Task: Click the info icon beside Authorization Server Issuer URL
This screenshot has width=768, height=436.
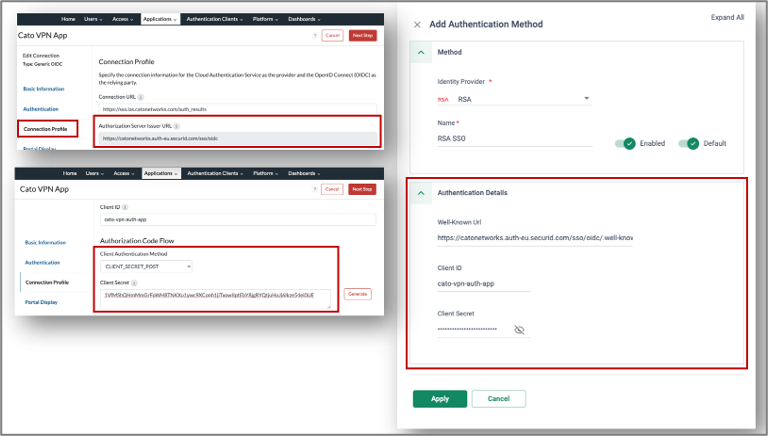Action: click(177, 126)
